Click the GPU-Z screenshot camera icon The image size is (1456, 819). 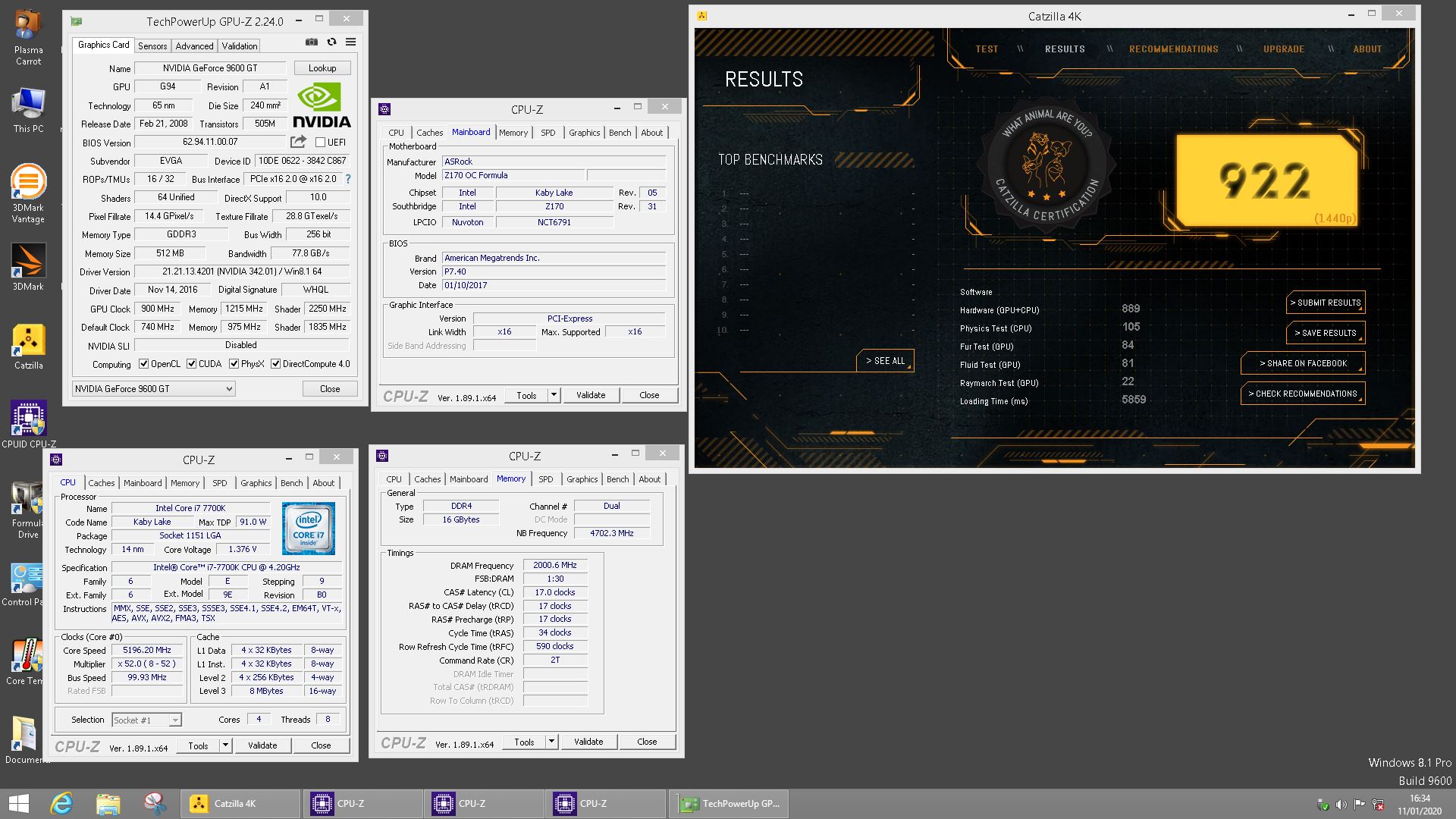coord(312,42)
